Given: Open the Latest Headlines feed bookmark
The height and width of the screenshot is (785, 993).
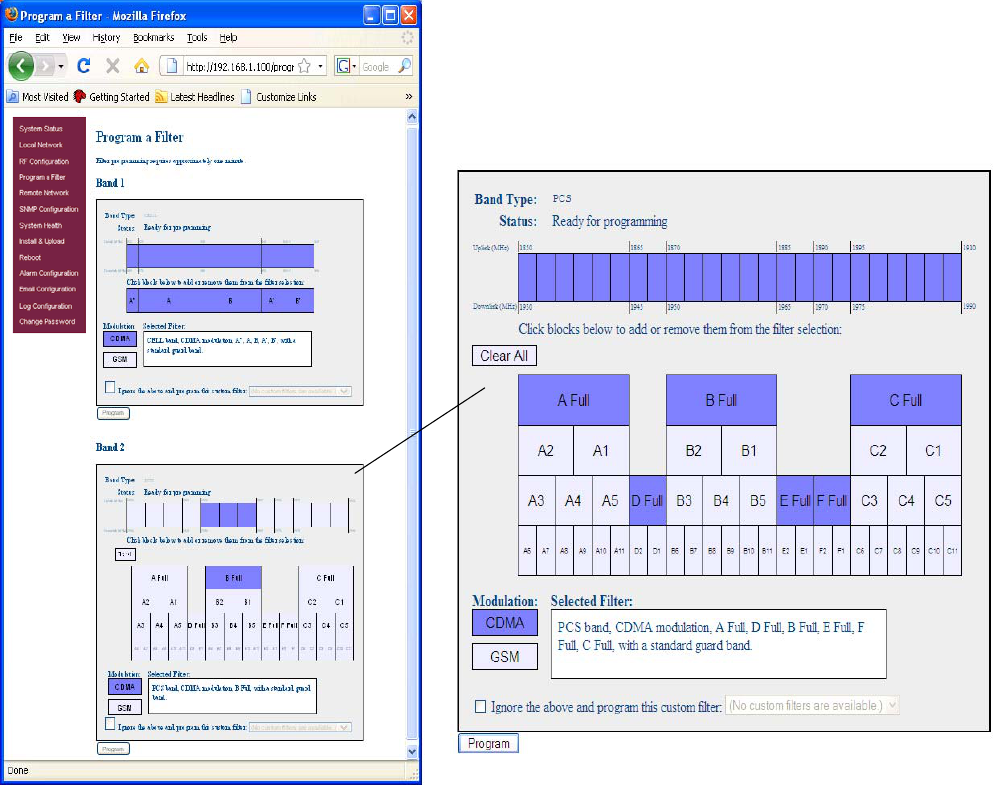Looking at the screenshot, I should (x=194, y=97).
